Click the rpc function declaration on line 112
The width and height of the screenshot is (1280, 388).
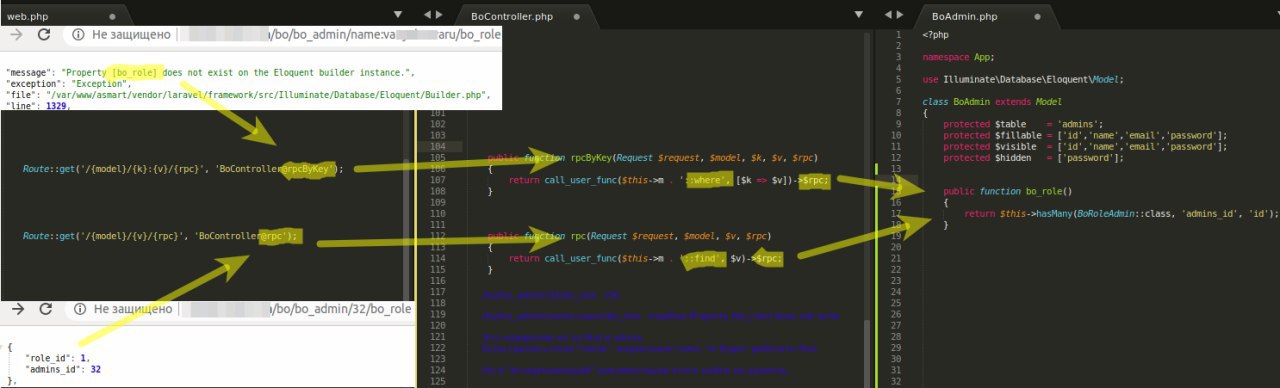pos(630,236)
